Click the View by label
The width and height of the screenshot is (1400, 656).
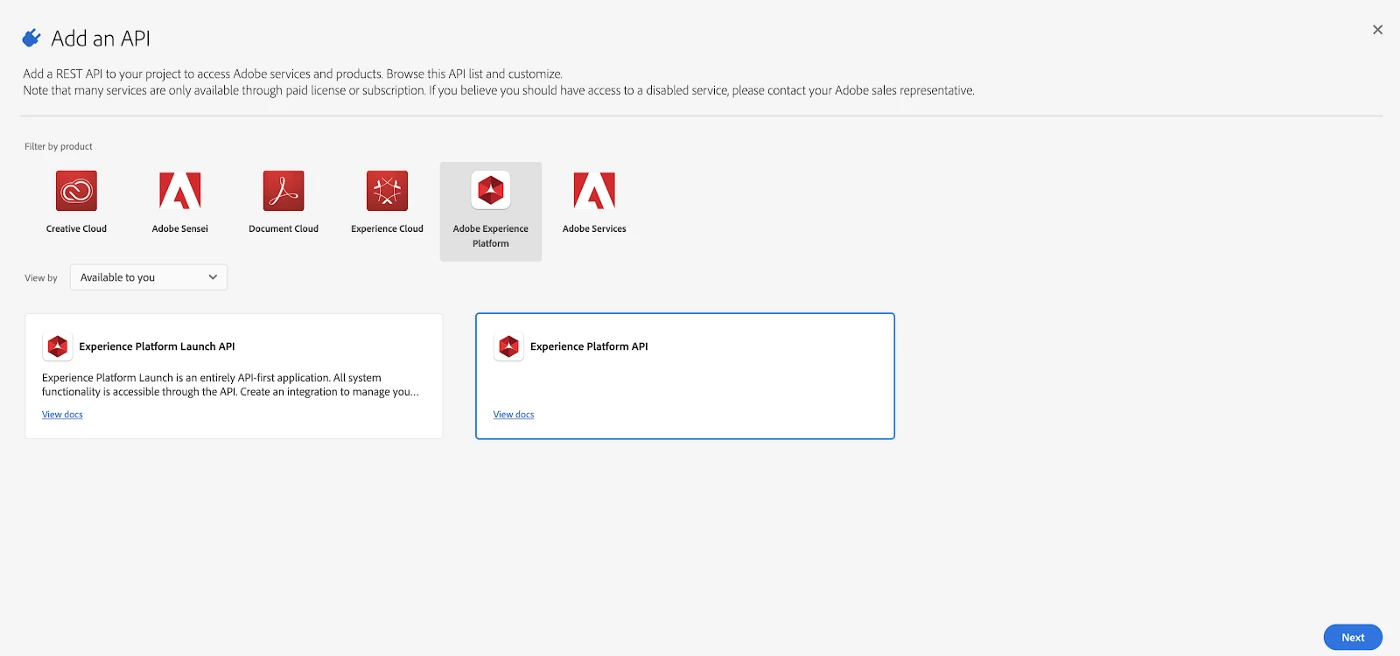tap(41, 278)
